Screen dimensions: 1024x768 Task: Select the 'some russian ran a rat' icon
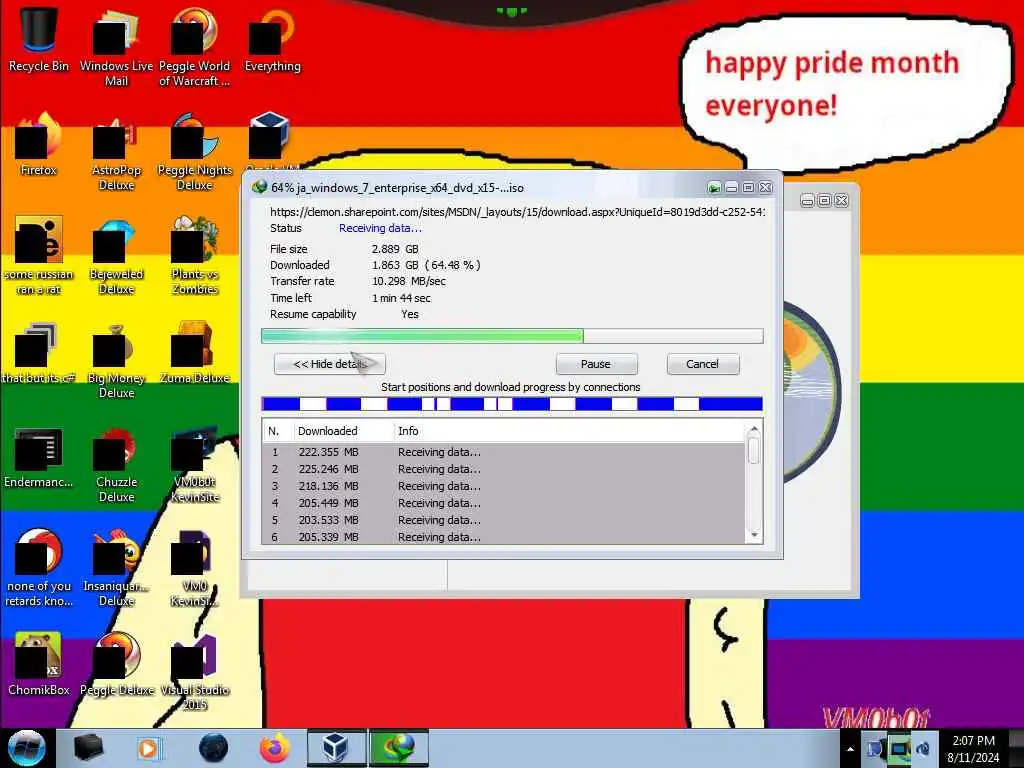[39, 255]
